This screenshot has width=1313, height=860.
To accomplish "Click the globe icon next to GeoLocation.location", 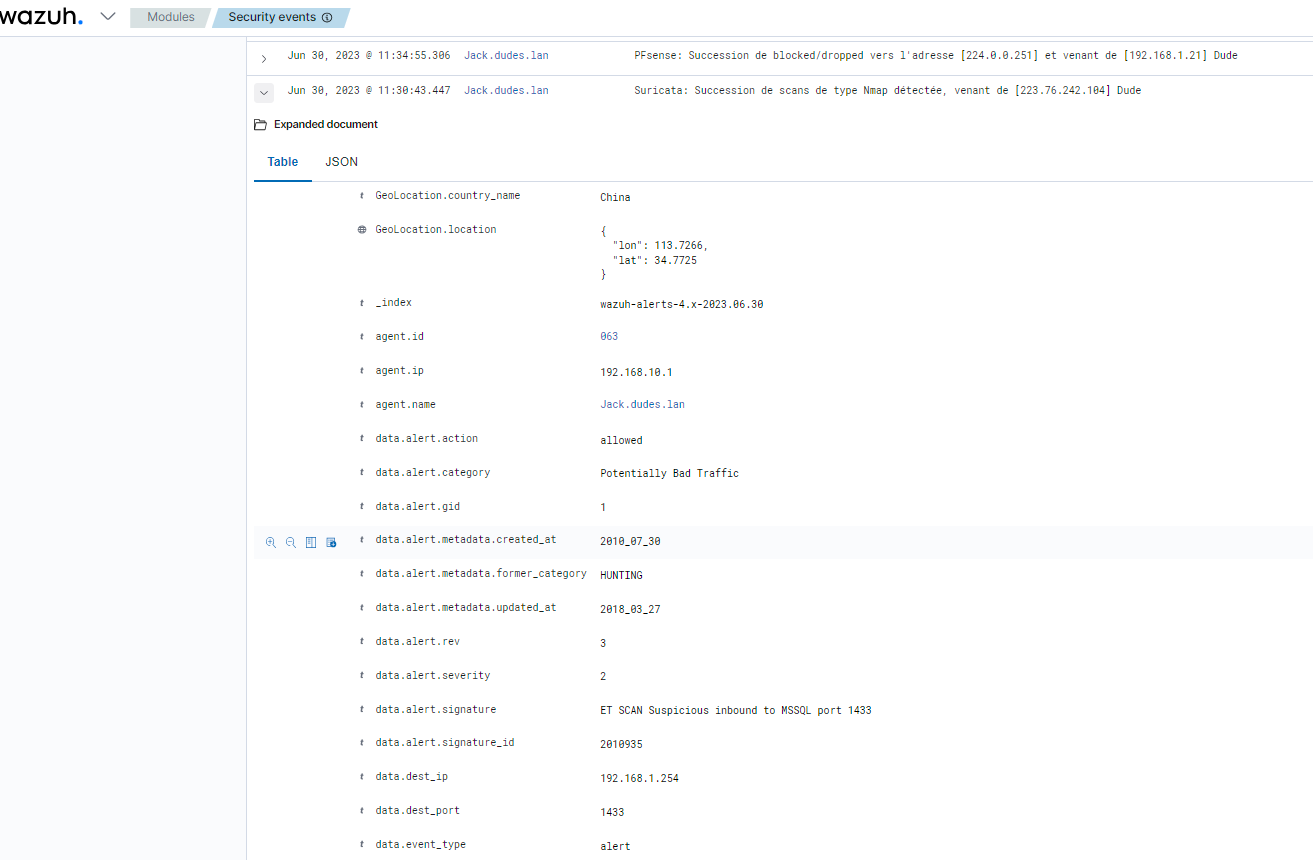I will 362,230.
